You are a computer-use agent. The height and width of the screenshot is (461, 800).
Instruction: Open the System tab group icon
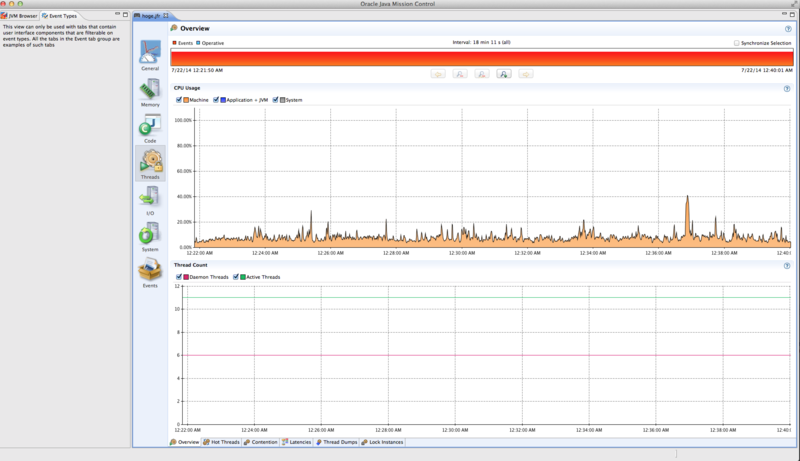click(150, 236)
